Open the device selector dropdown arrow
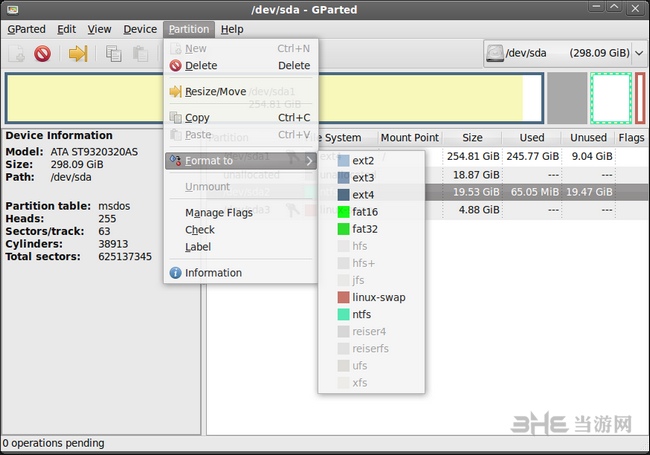 click(x=639, y=53)
